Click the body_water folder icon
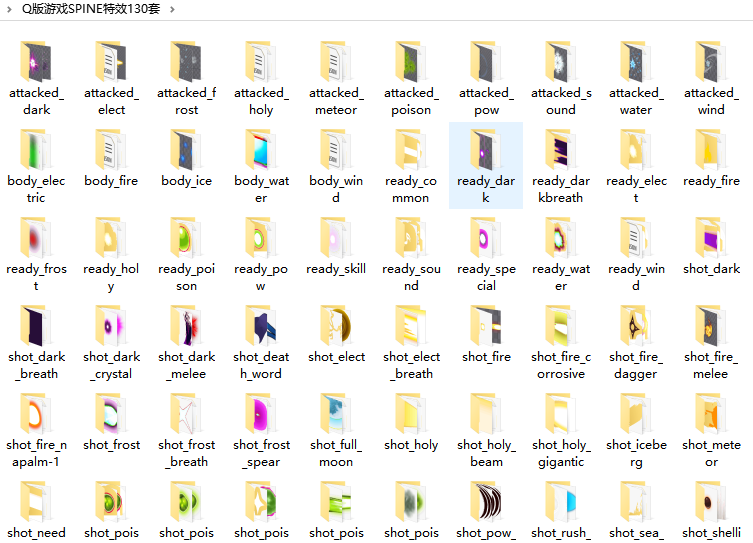Screen dimensions: 753x543 [261, 151]
